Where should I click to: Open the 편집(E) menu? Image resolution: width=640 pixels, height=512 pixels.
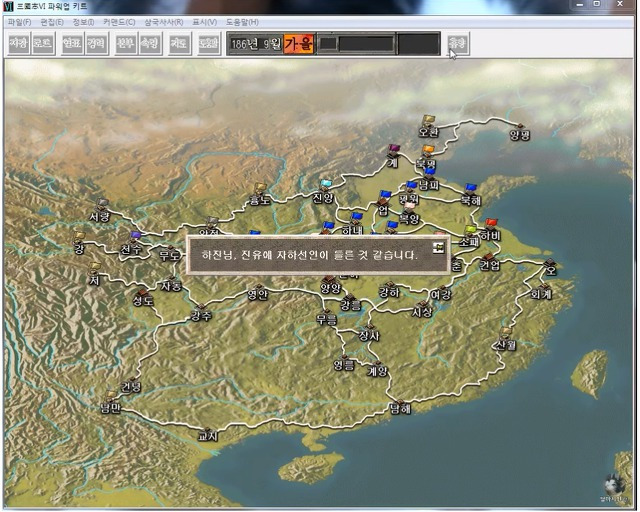(x=52, y=22)
